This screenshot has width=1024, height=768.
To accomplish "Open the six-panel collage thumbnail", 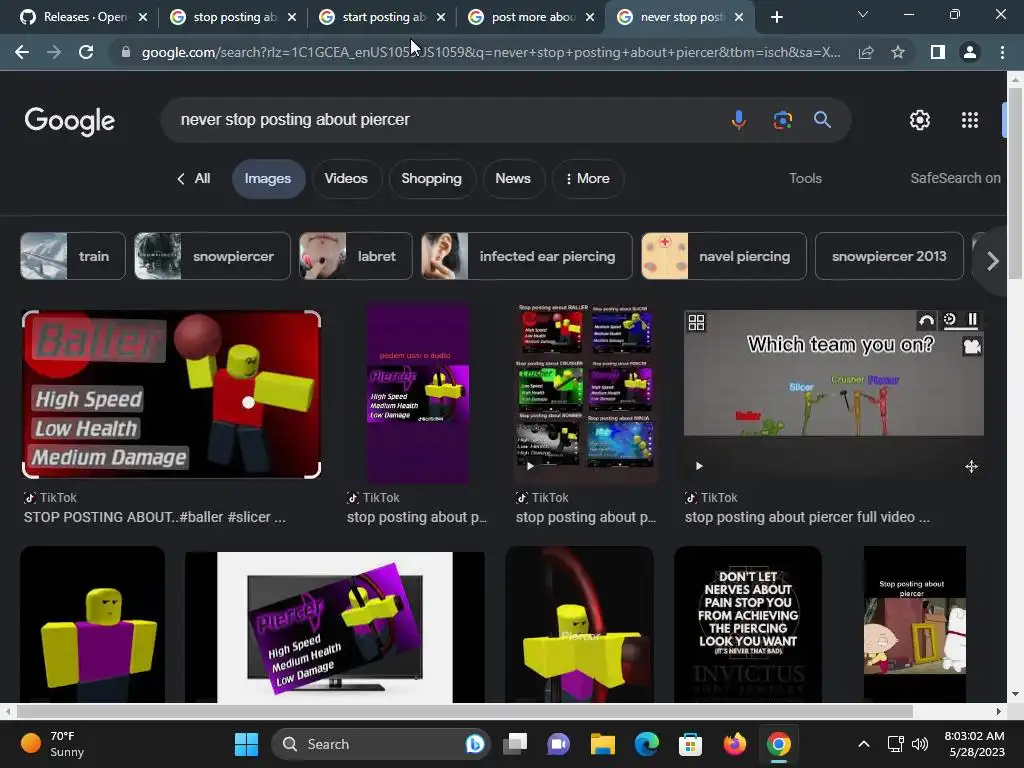I will (x=585, y=394).
